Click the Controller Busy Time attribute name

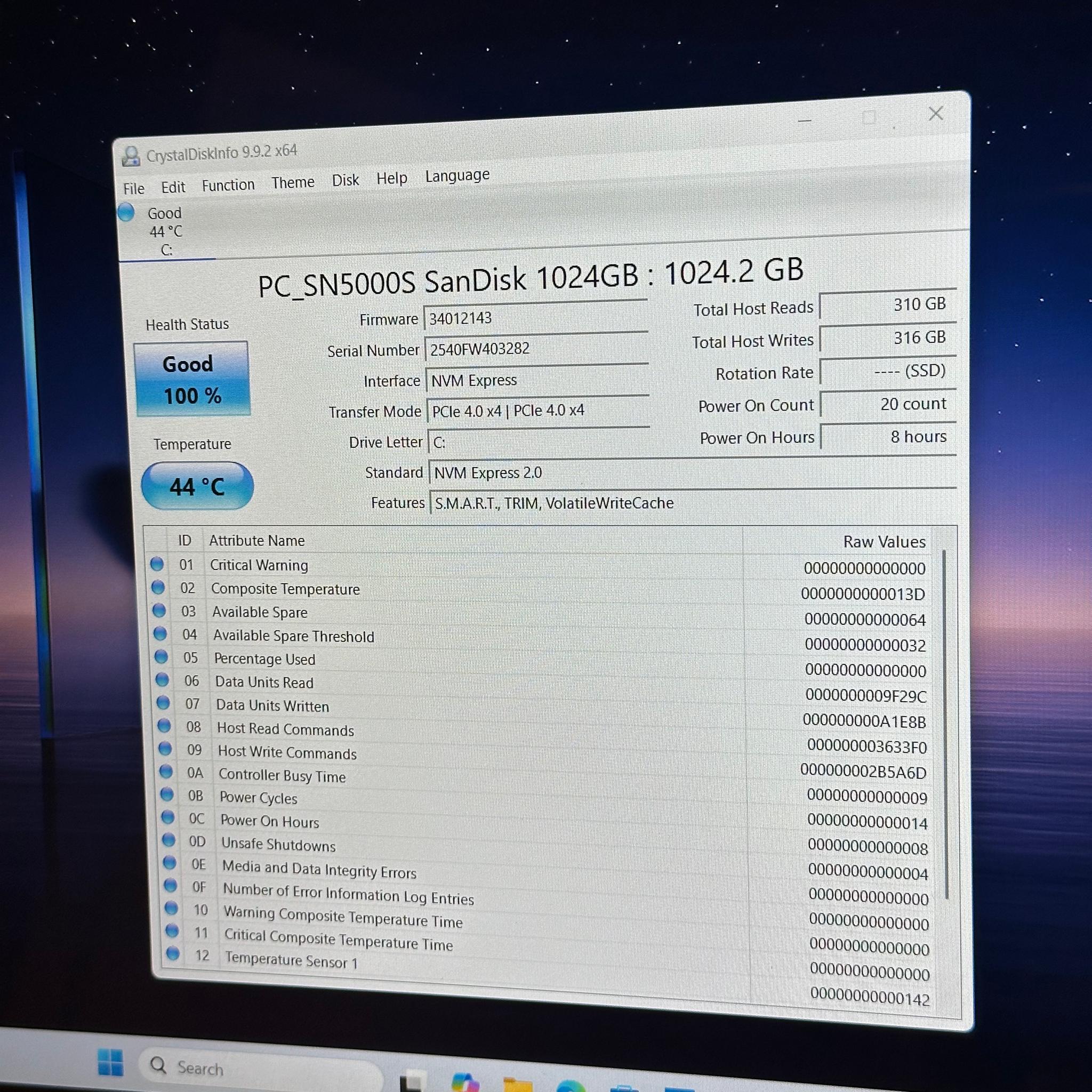282,775
